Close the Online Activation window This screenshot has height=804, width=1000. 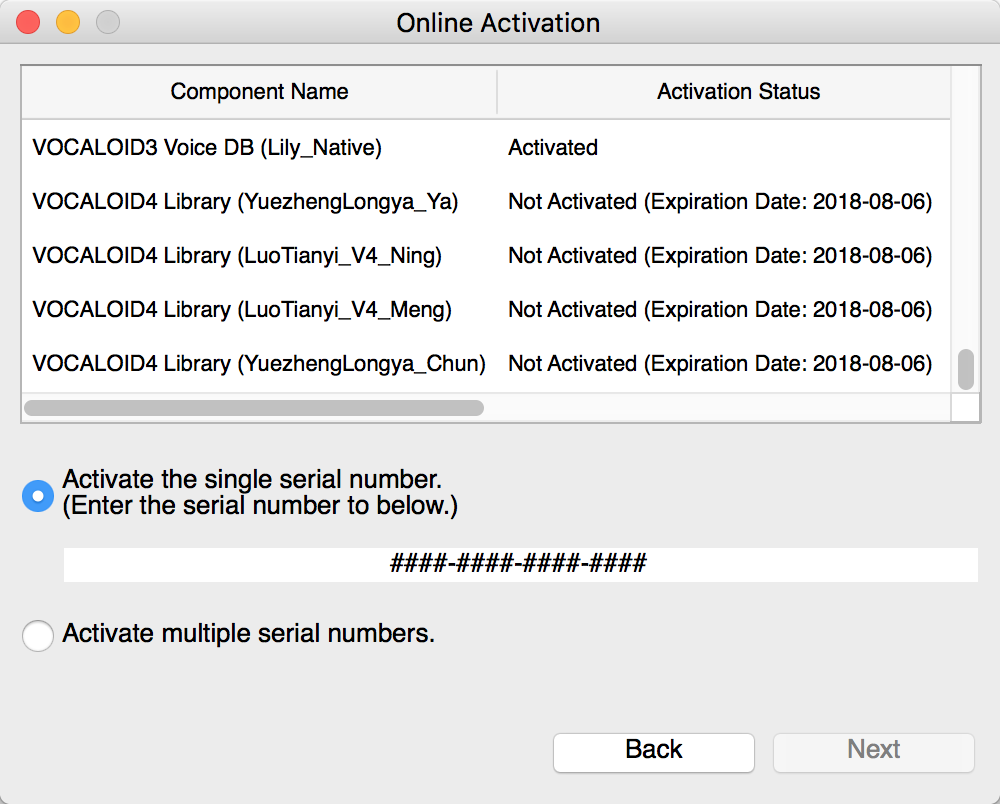coord(28,22)
